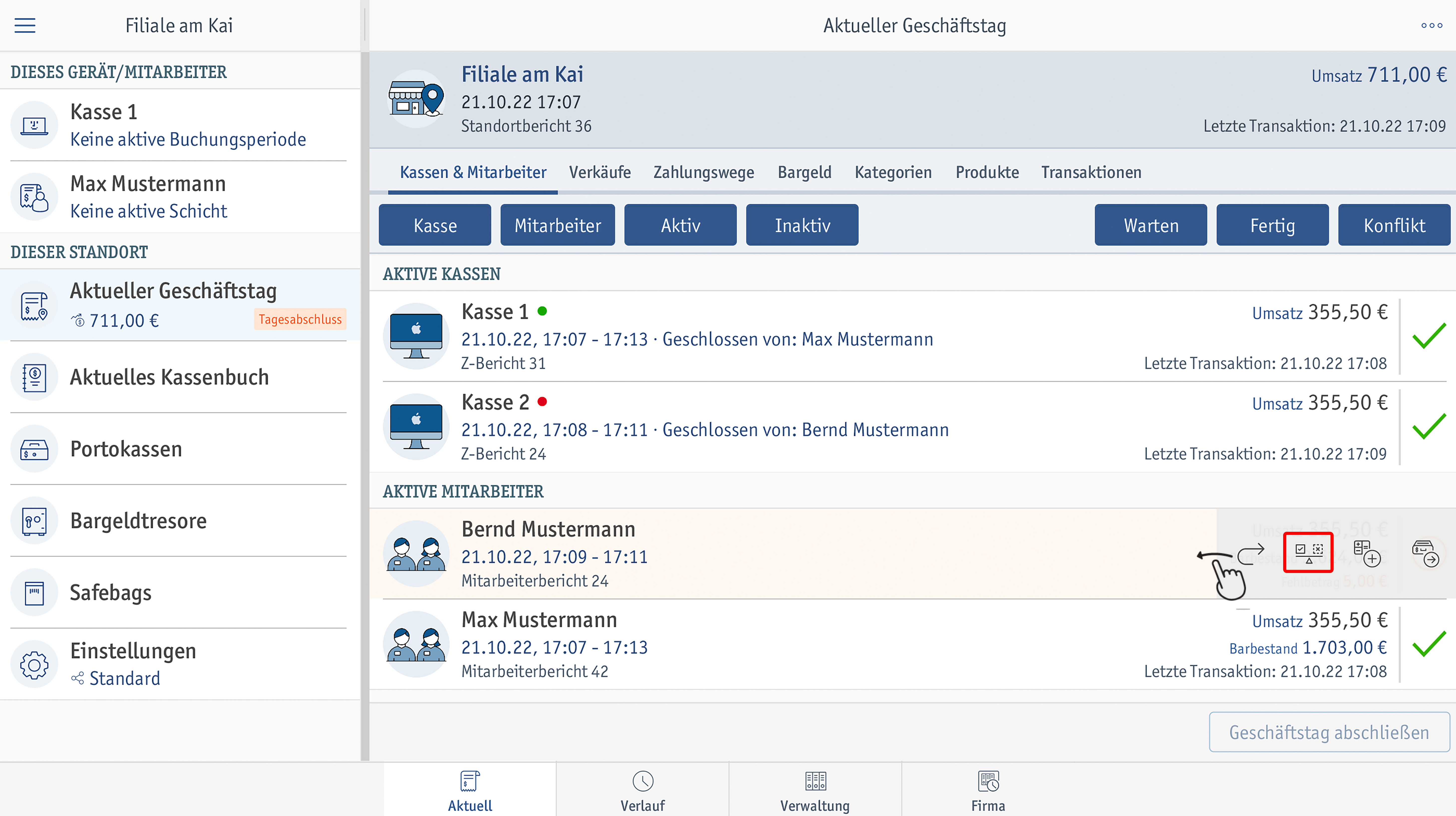Viewport: 1456px width, 816px height.
Task: Click 'Geschlossen von: Bernd Mustermann' line
Action: (806, 430)
